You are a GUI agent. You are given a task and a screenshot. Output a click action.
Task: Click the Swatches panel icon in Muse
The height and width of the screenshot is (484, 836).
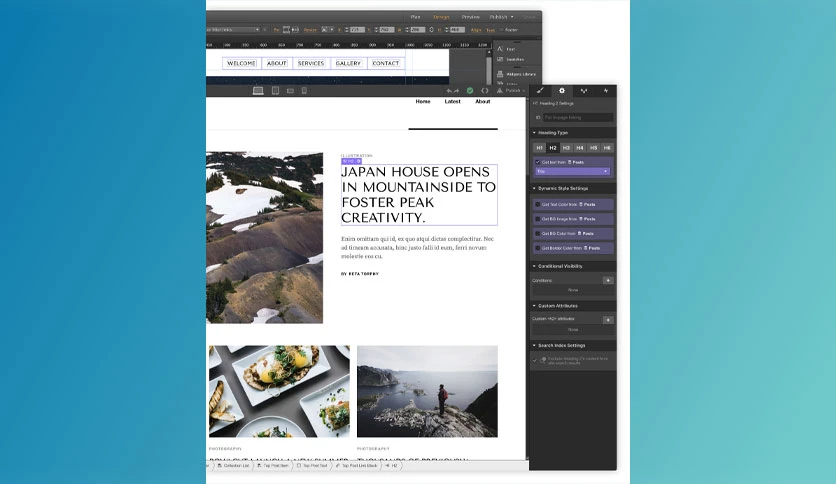tap(500, 59)
